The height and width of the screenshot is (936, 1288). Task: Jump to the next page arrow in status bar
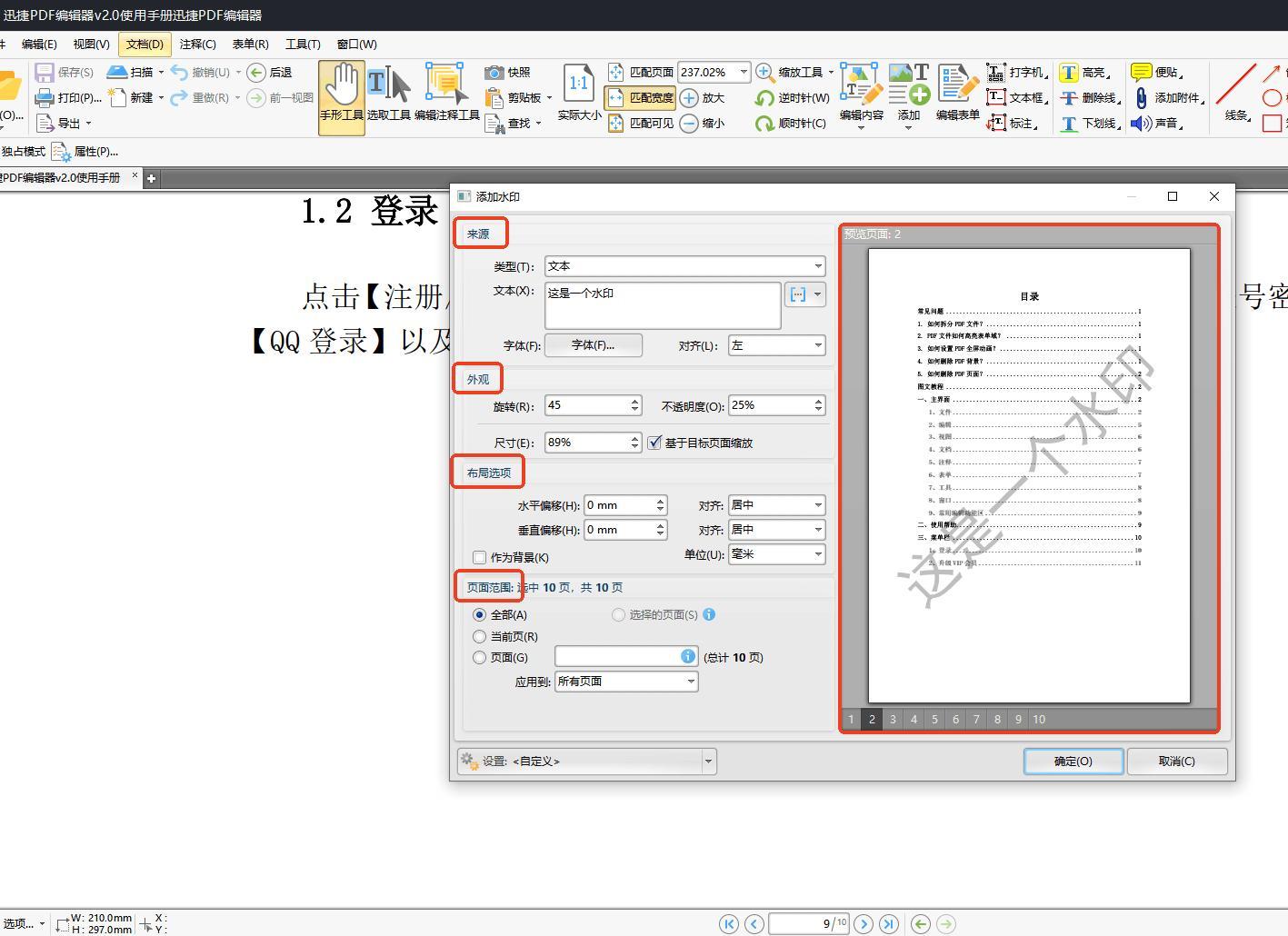[864, 924]
